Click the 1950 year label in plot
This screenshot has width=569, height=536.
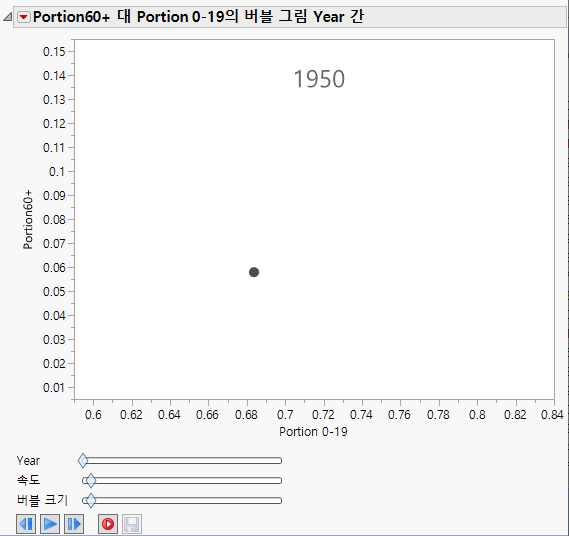[319, 79]
